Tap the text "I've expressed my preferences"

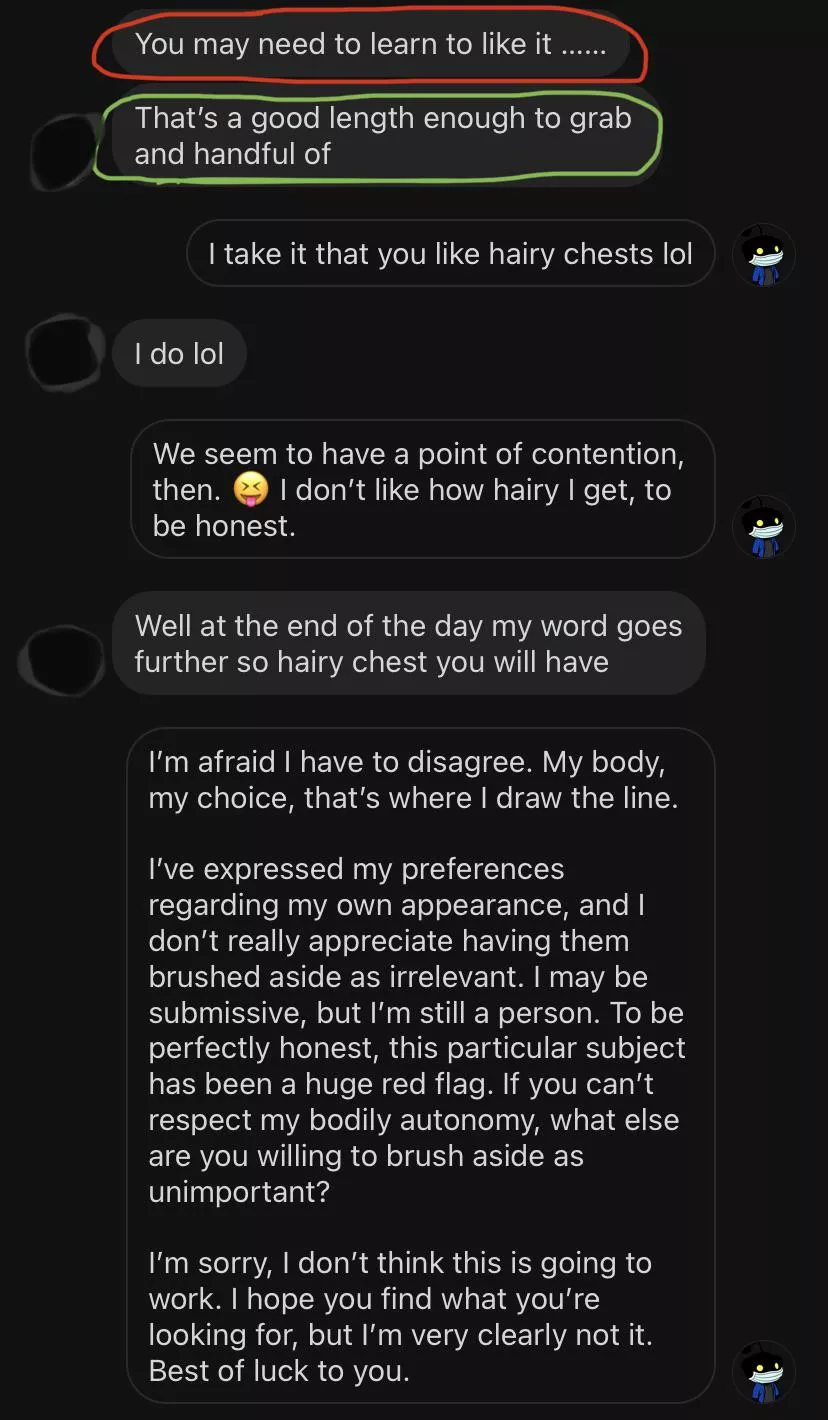356,868
